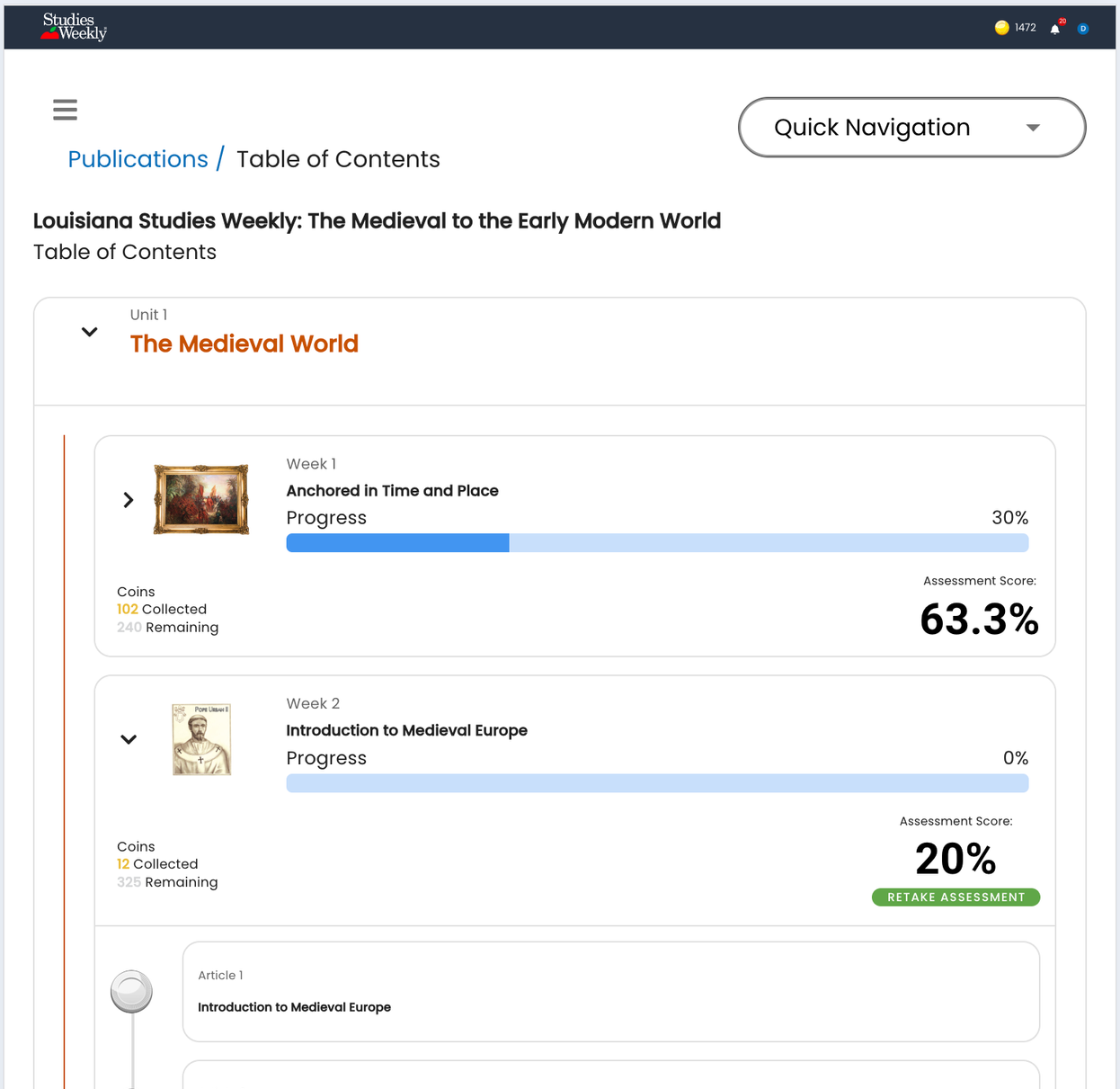The height and width of the screenshot is (1089, 1120).
Task: Click the Louisiana Studies Weekly publication heading
Action: click(x=377, y=221)
